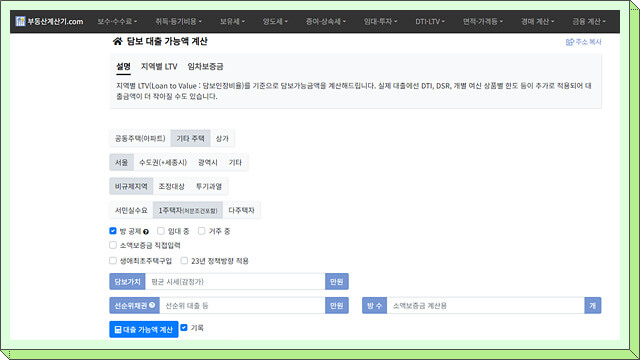This screenshot has width=640, height=360.
Task: Click the 담보가치 input field
Action: (x=235, y=282)
